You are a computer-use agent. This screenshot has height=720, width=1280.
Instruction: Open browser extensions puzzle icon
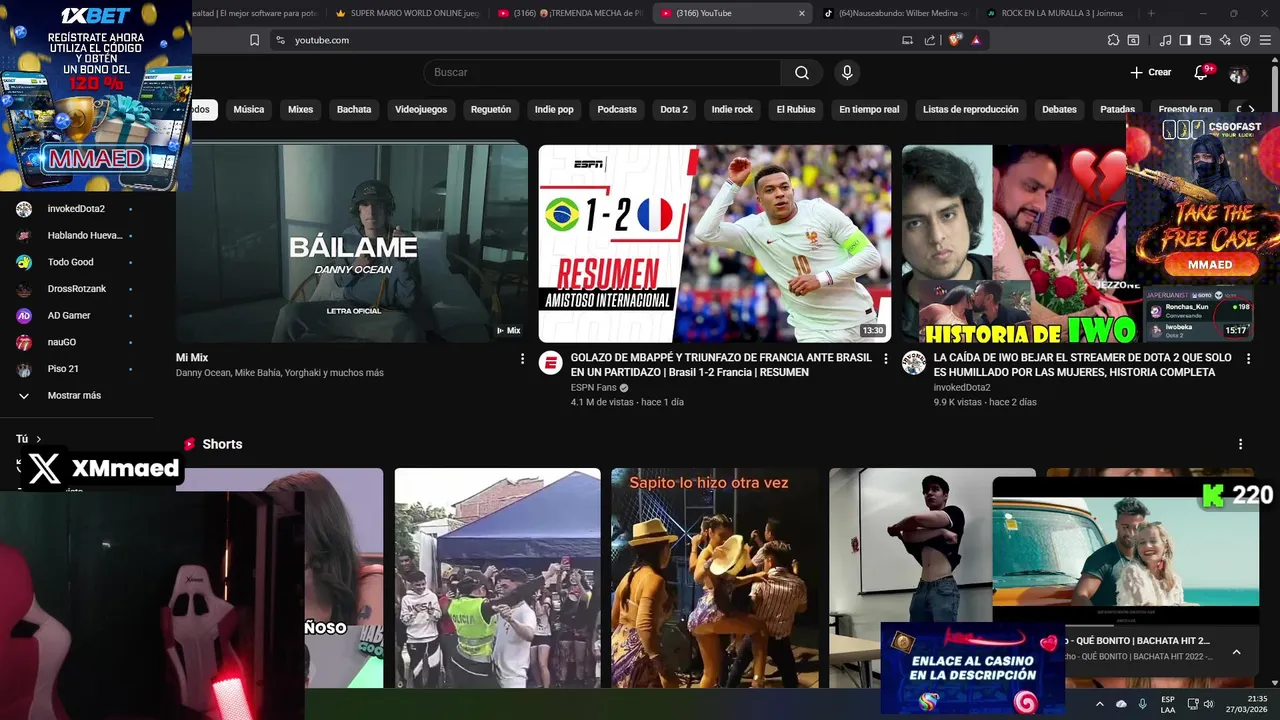1113,40
